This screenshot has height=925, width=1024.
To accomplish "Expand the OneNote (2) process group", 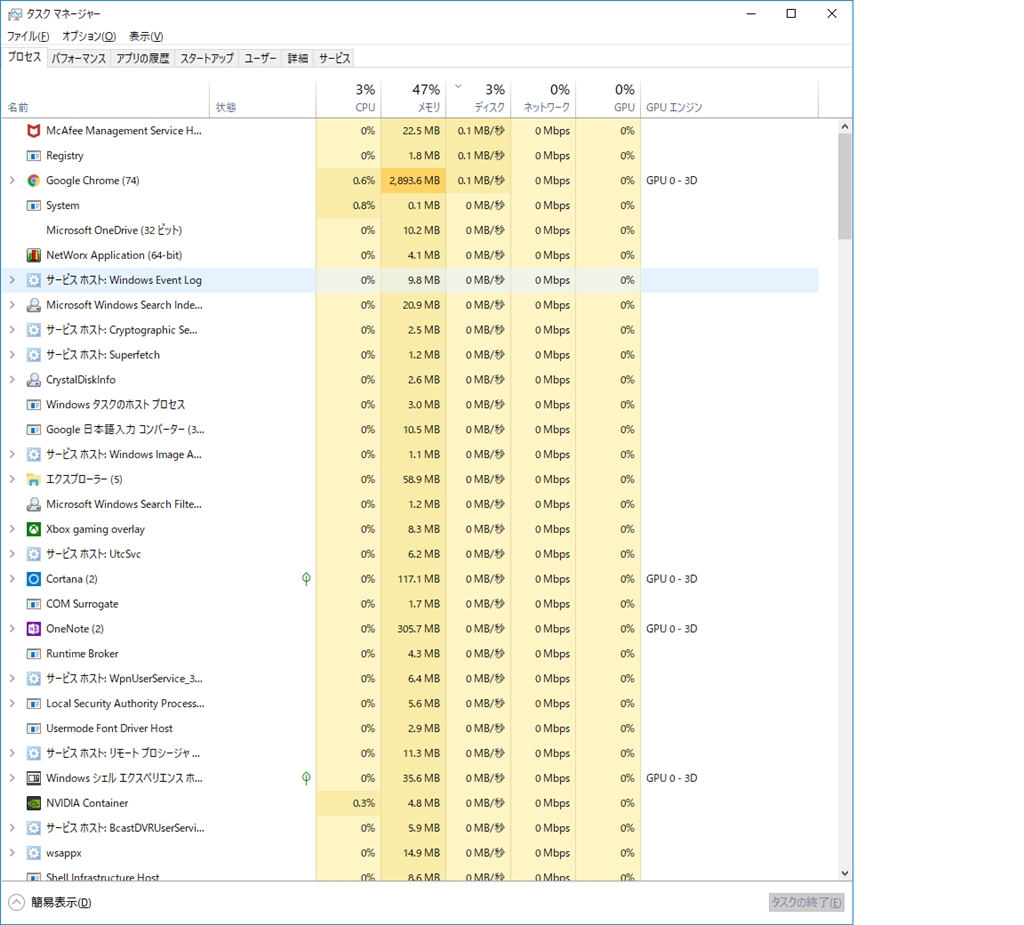I will pos(12,628).
